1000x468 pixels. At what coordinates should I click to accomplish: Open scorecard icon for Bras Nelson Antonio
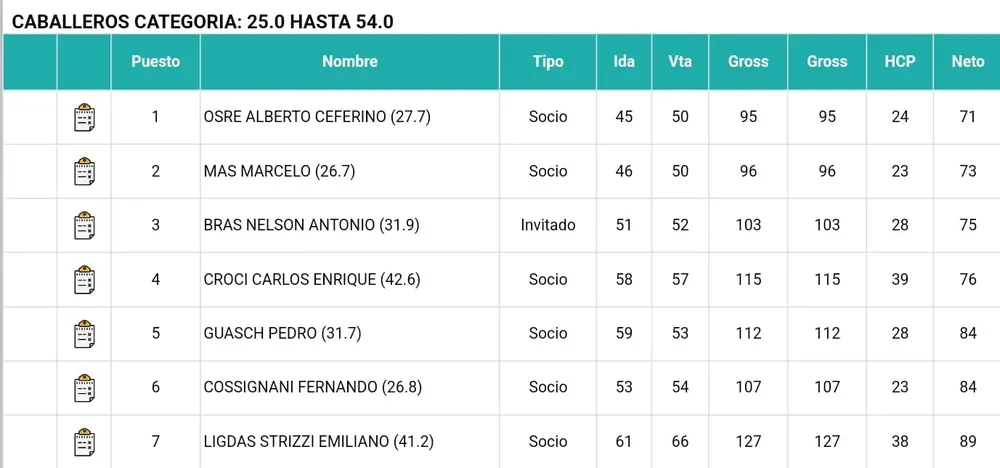(85, 226)
